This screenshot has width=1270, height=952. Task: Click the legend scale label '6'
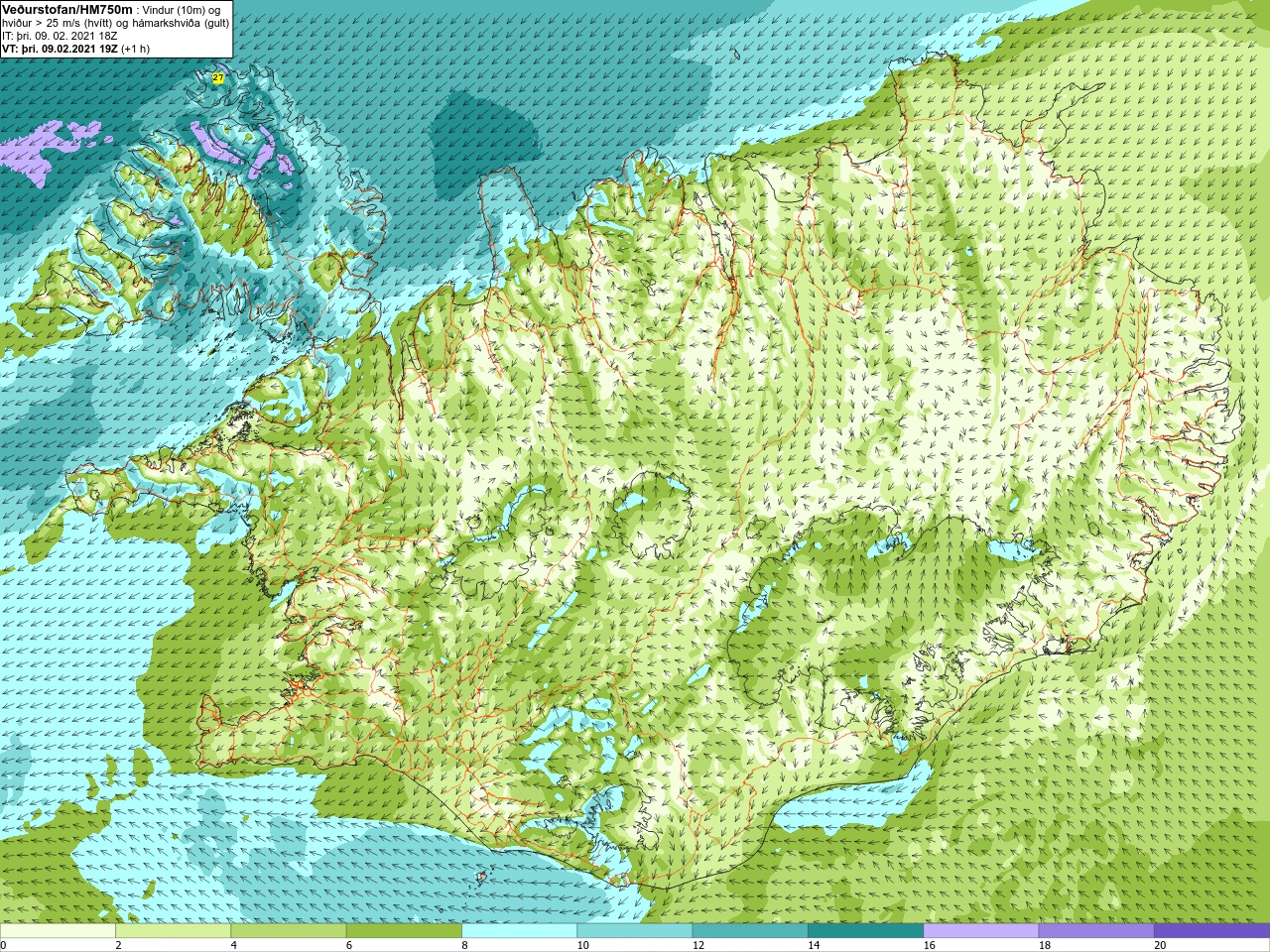coord(348,945)
